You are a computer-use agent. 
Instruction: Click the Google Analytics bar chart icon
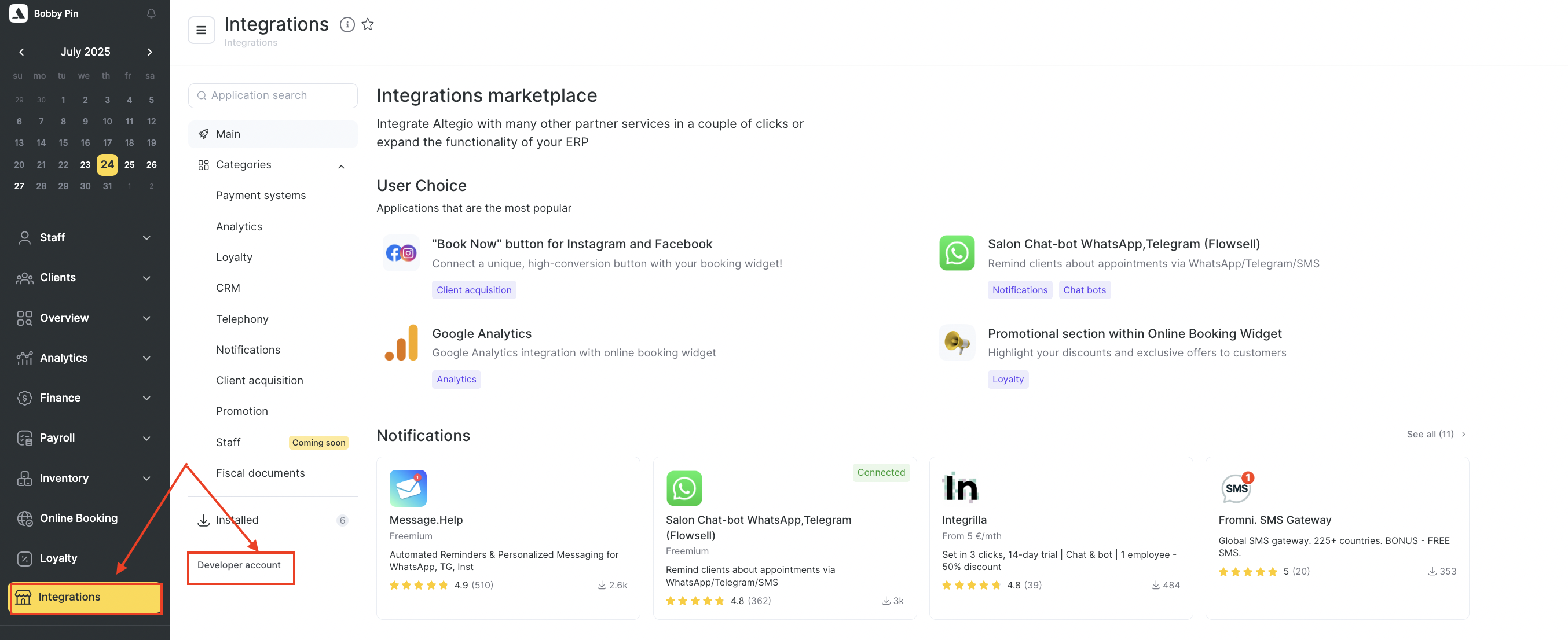pyautogui.click(x=401, y=343)
